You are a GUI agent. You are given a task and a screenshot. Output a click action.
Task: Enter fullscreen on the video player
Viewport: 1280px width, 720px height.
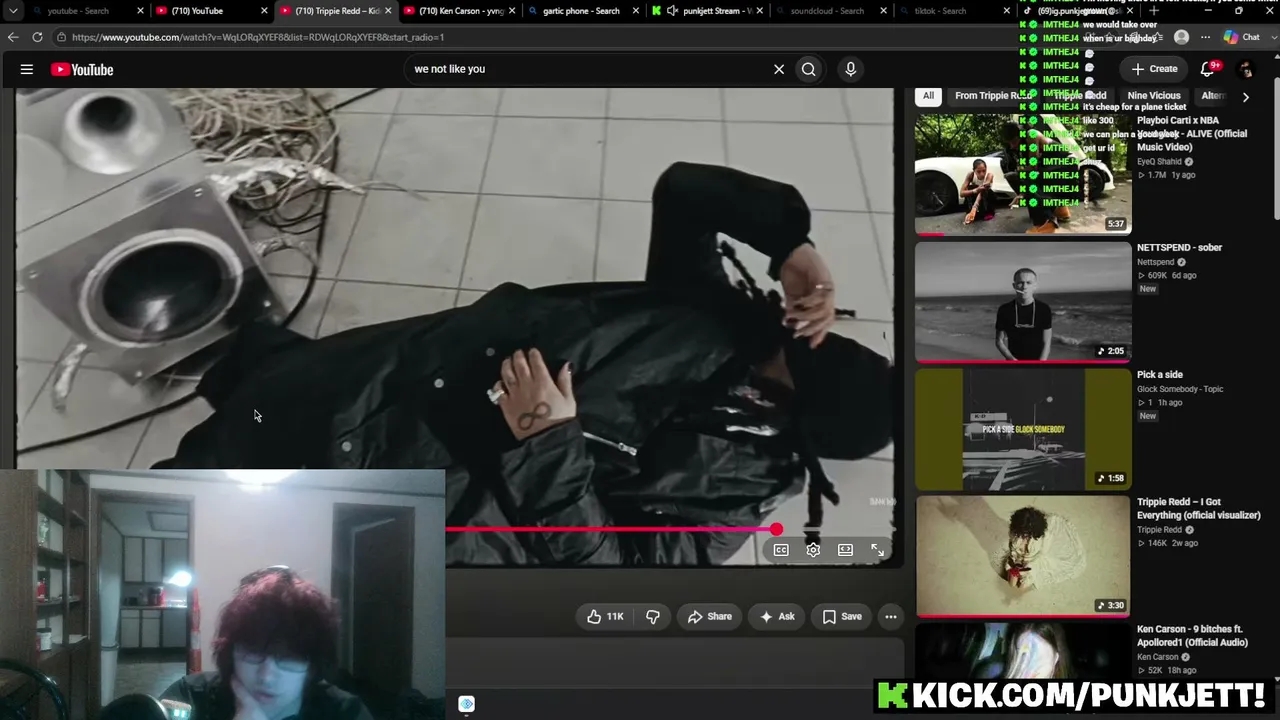pyautogui.click(x=877, y=550)
